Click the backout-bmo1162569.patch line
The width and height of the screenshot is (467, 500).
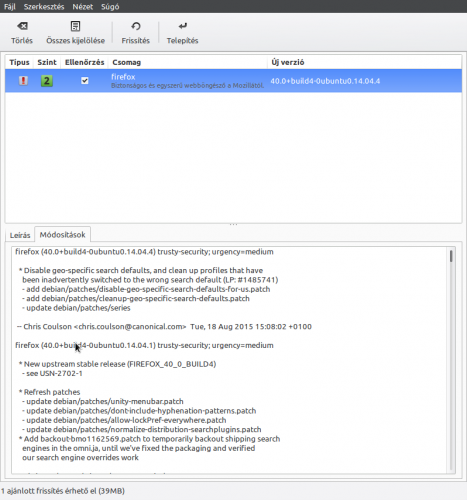149,439
